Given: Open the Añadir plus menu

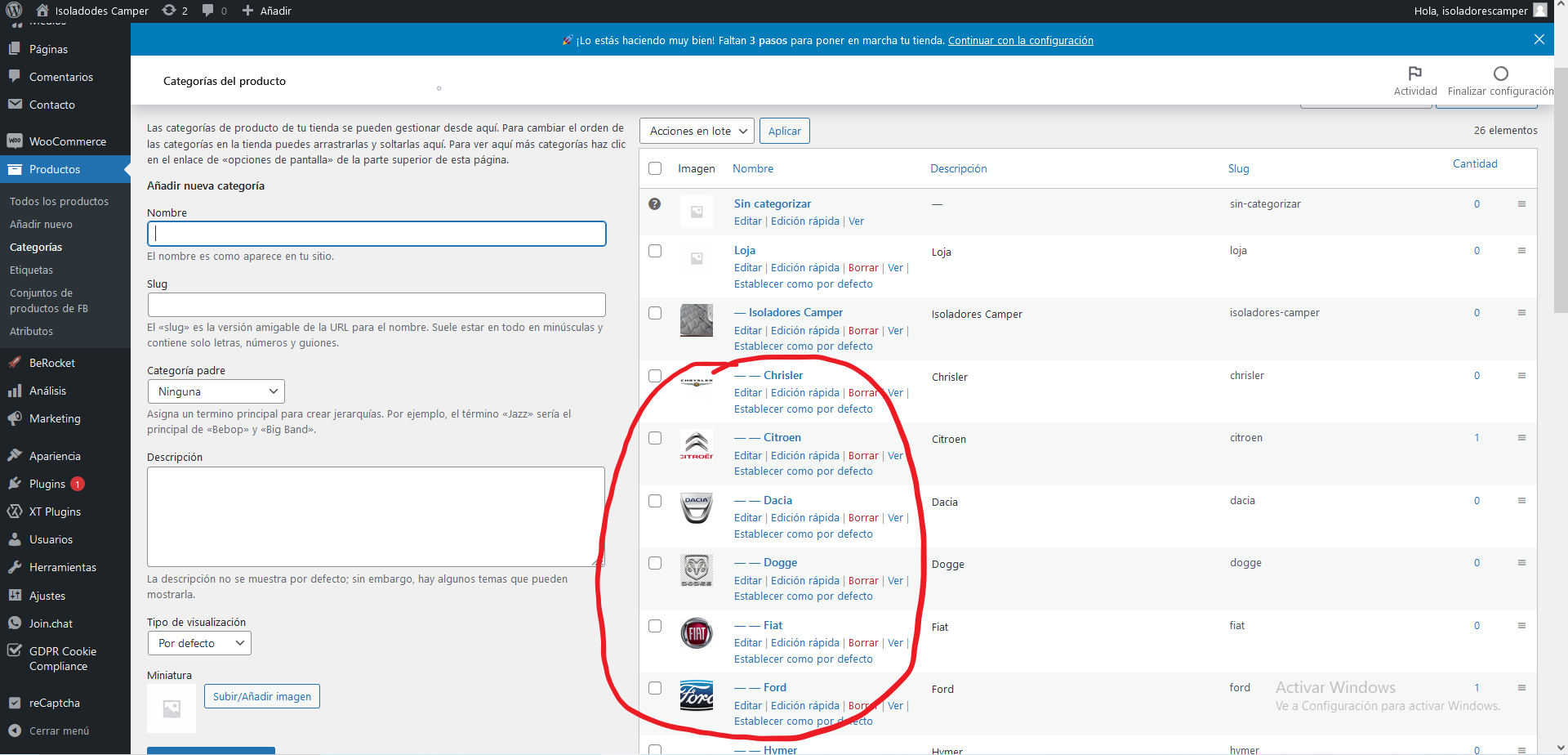Looking at the screenshot, I should point(266,11).
